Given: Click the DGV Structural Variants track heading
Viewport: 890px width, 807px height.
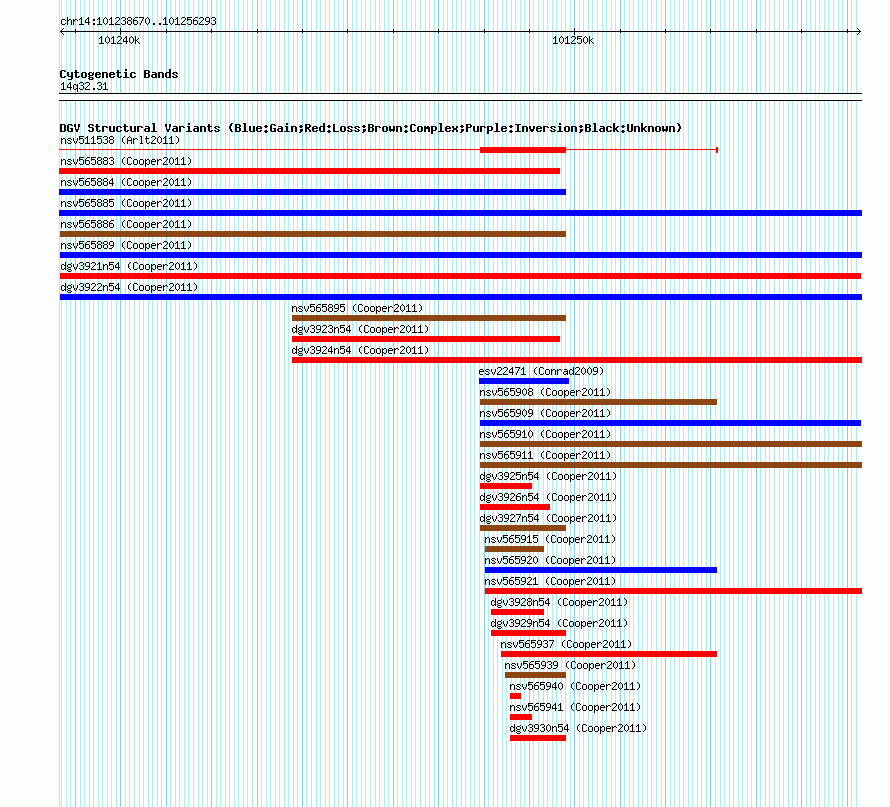Looking at the screenshot, I should point(371,128).
